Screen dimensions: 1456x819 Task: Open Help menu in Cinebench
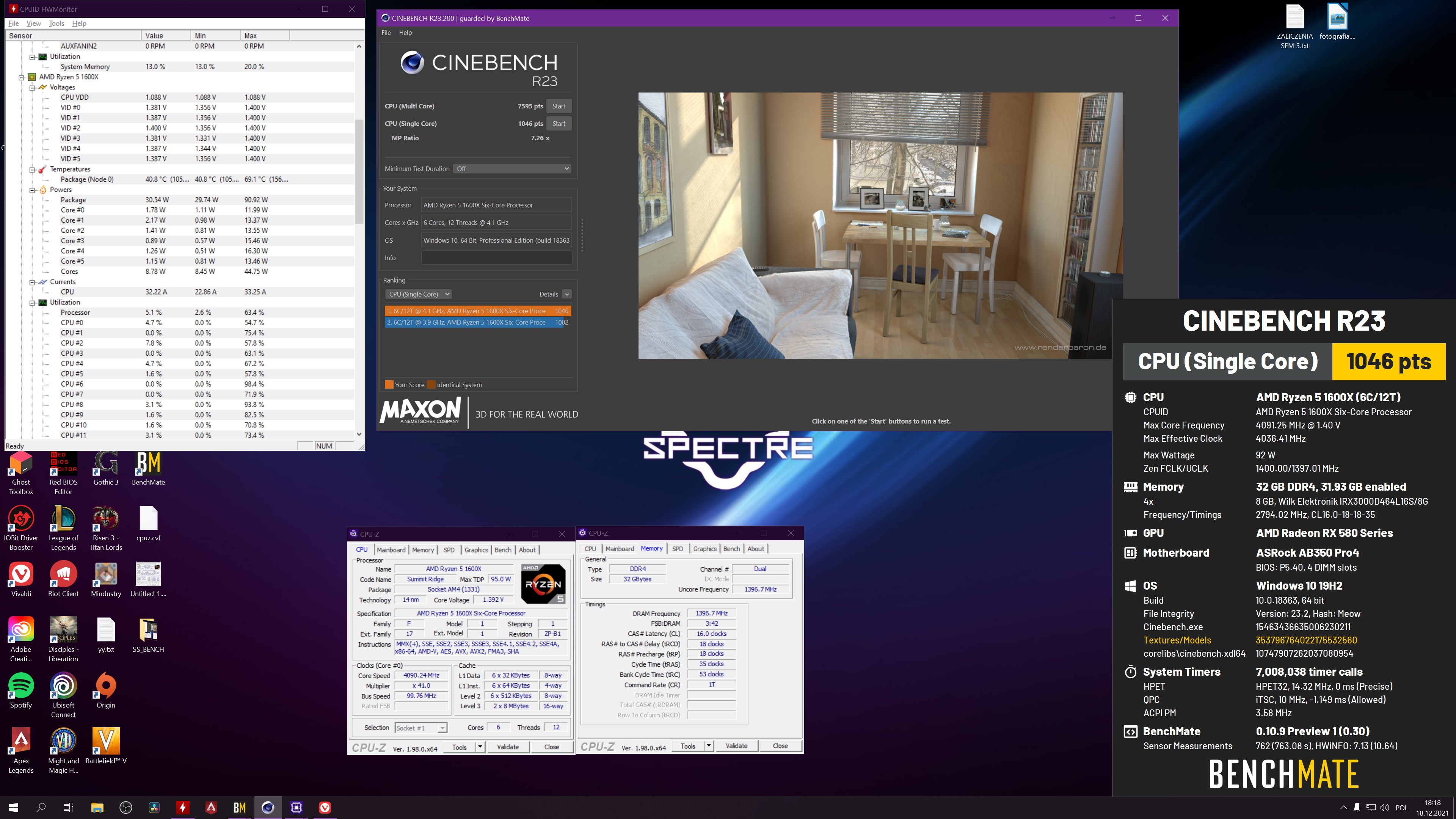tap(405, 32)
